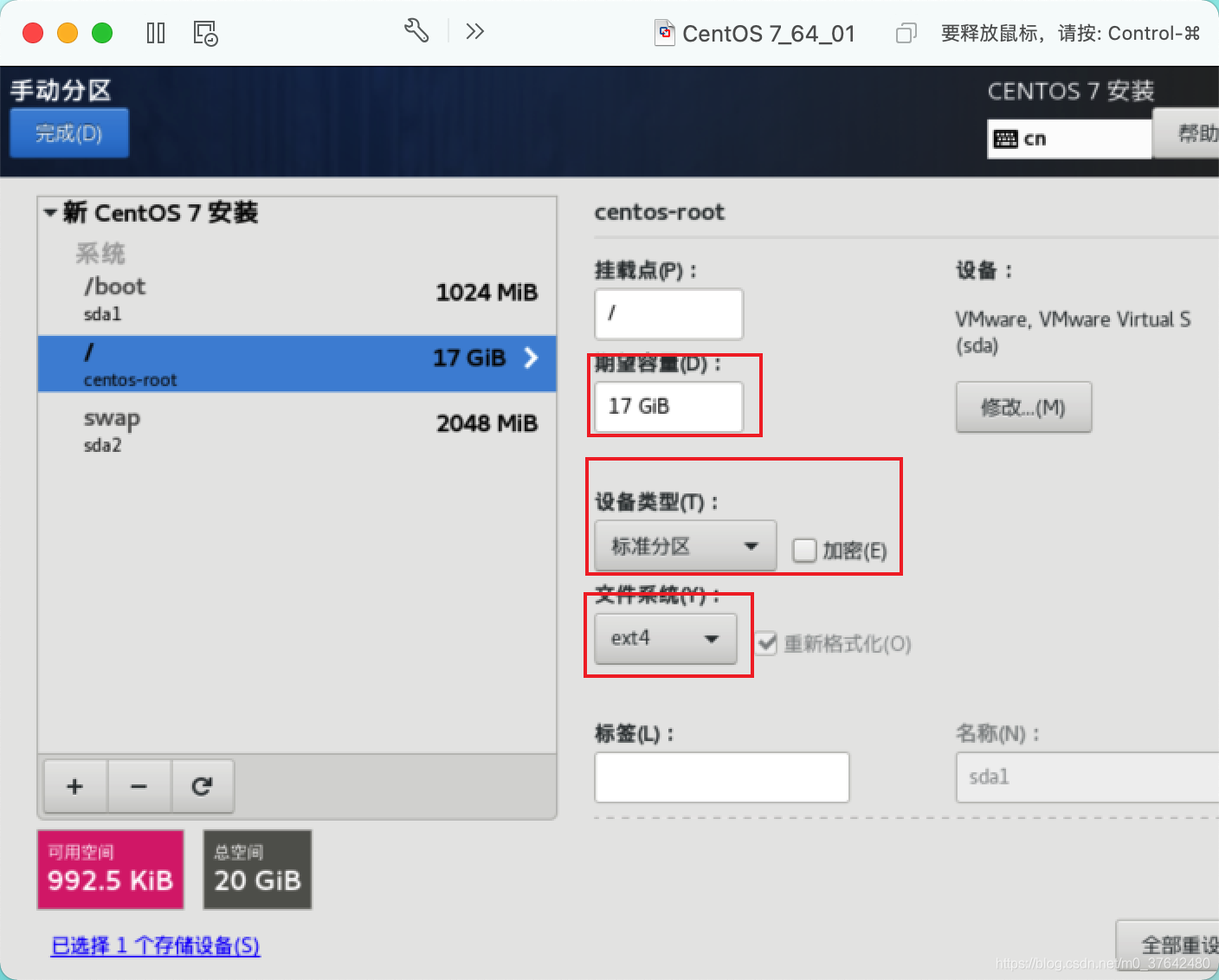The image size is (1219, 980).
Task: Open the ext4 file system dropdown
Action: tap(665, 639)
